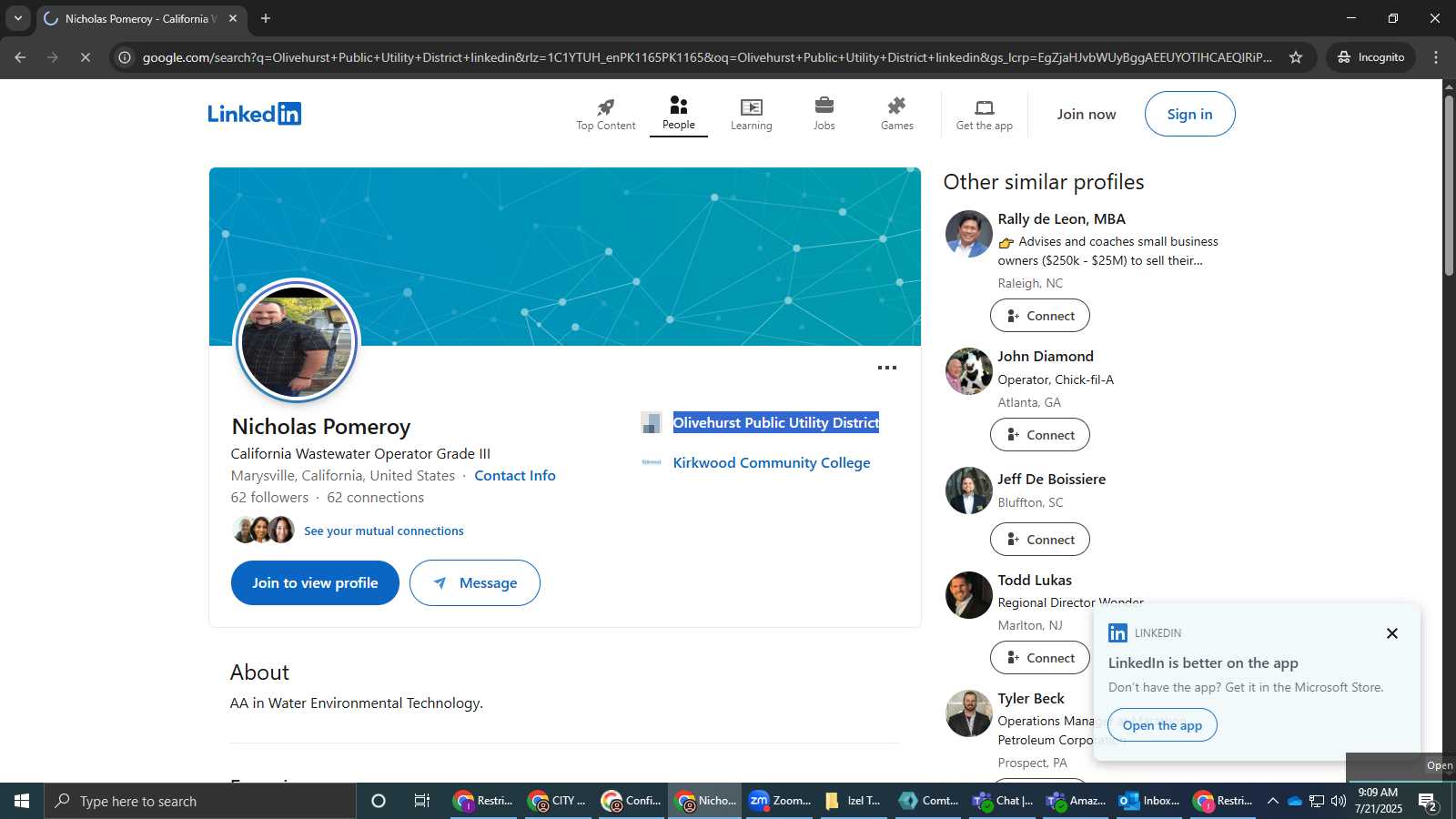Open the Chrome three-dot menu
The width and height of the screenshot is (1456, 819).
(1436, 57)
